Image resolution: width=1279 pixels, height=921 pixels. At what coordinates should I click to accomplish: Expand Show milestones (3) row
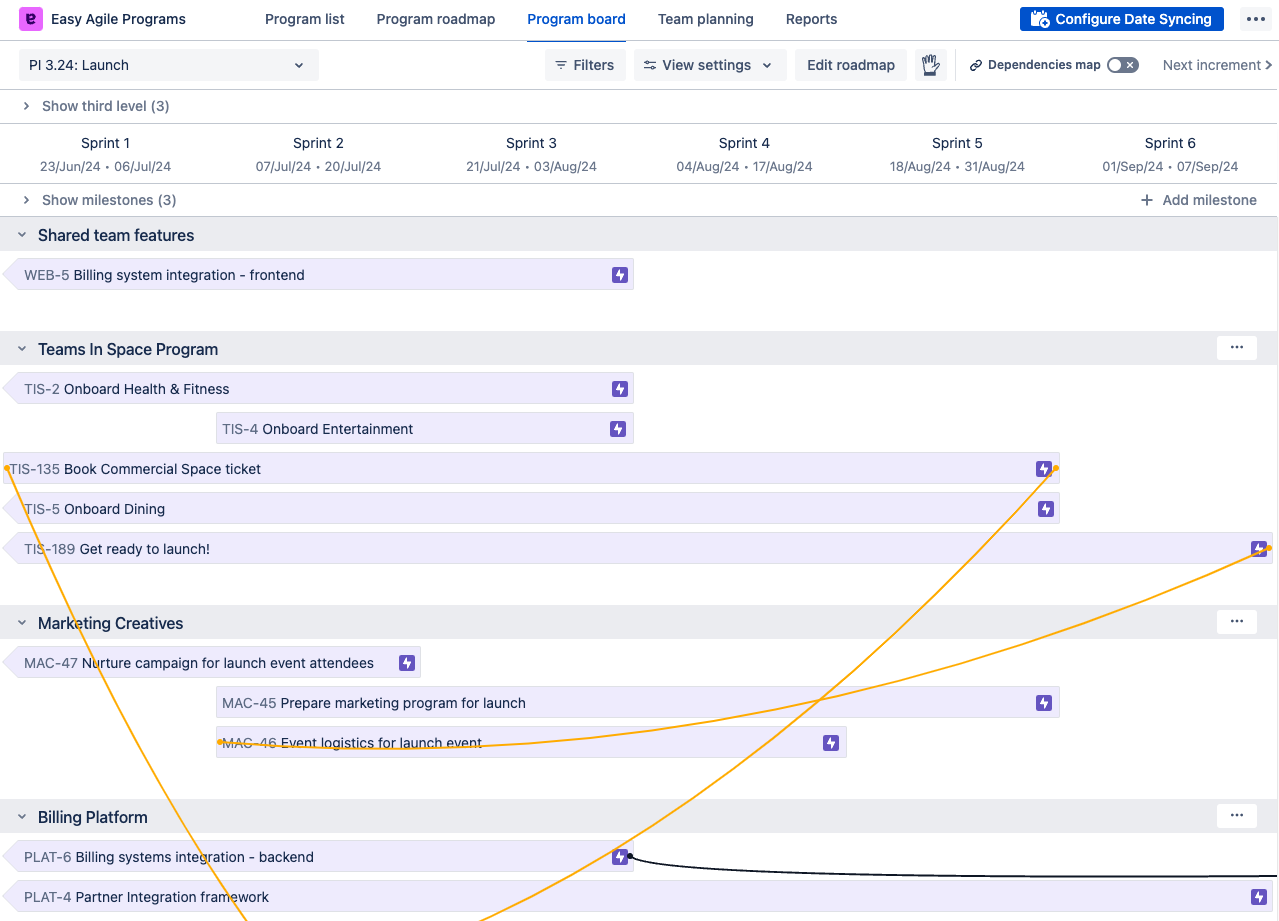(x=27, y=200)
